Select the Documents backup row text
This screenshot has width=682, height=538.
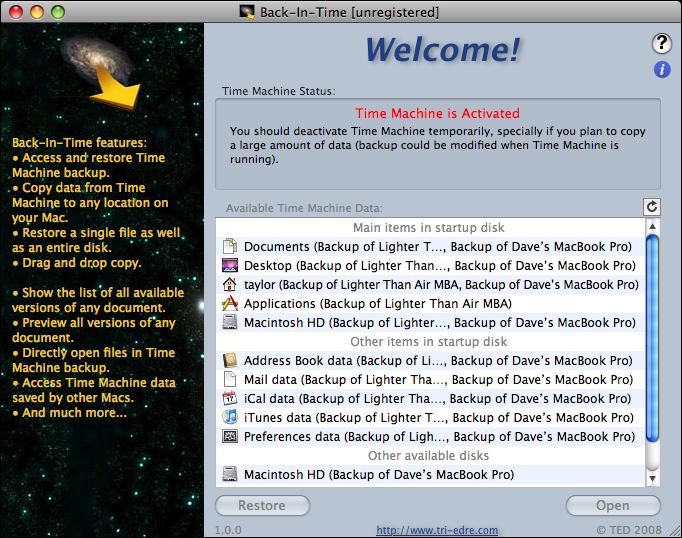click(x=438, y=247)
